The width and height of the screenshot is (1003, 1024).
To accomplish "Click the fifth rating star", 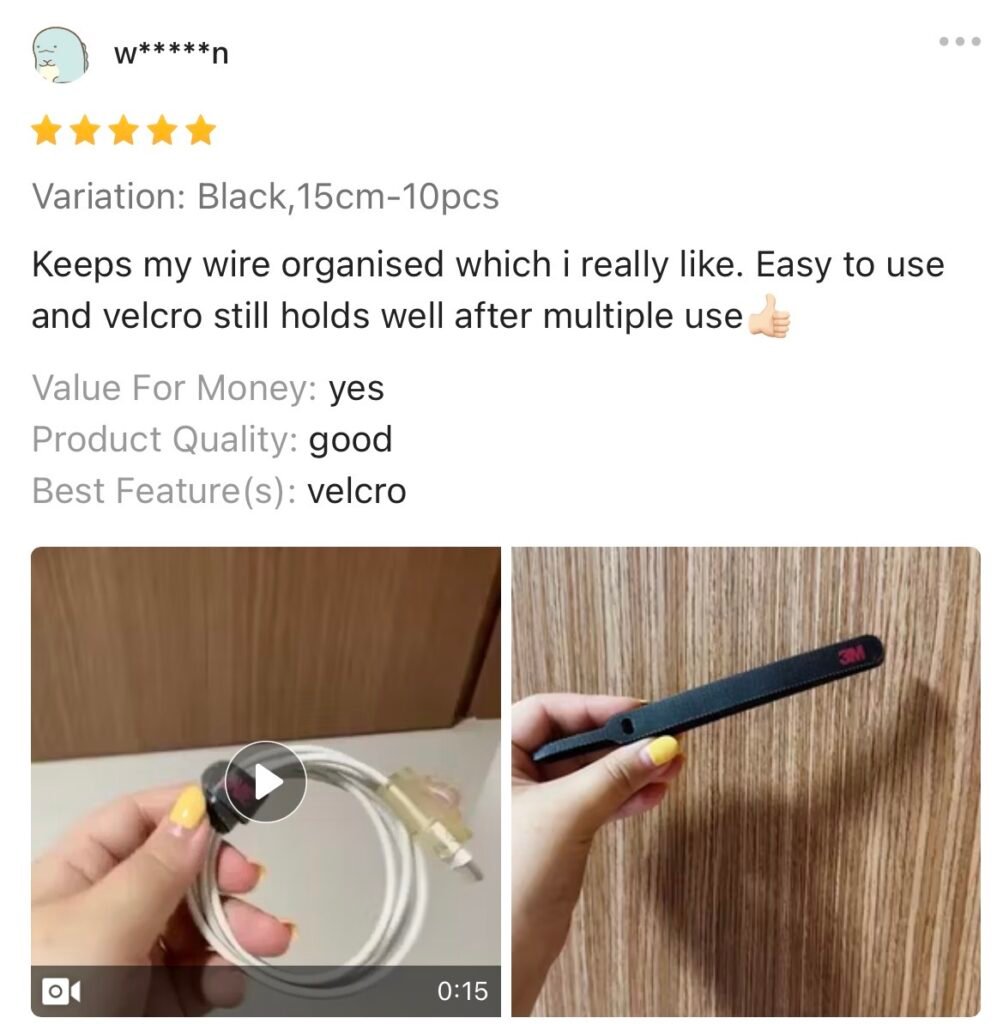I will pyautogui.click(x=200, y=130).
